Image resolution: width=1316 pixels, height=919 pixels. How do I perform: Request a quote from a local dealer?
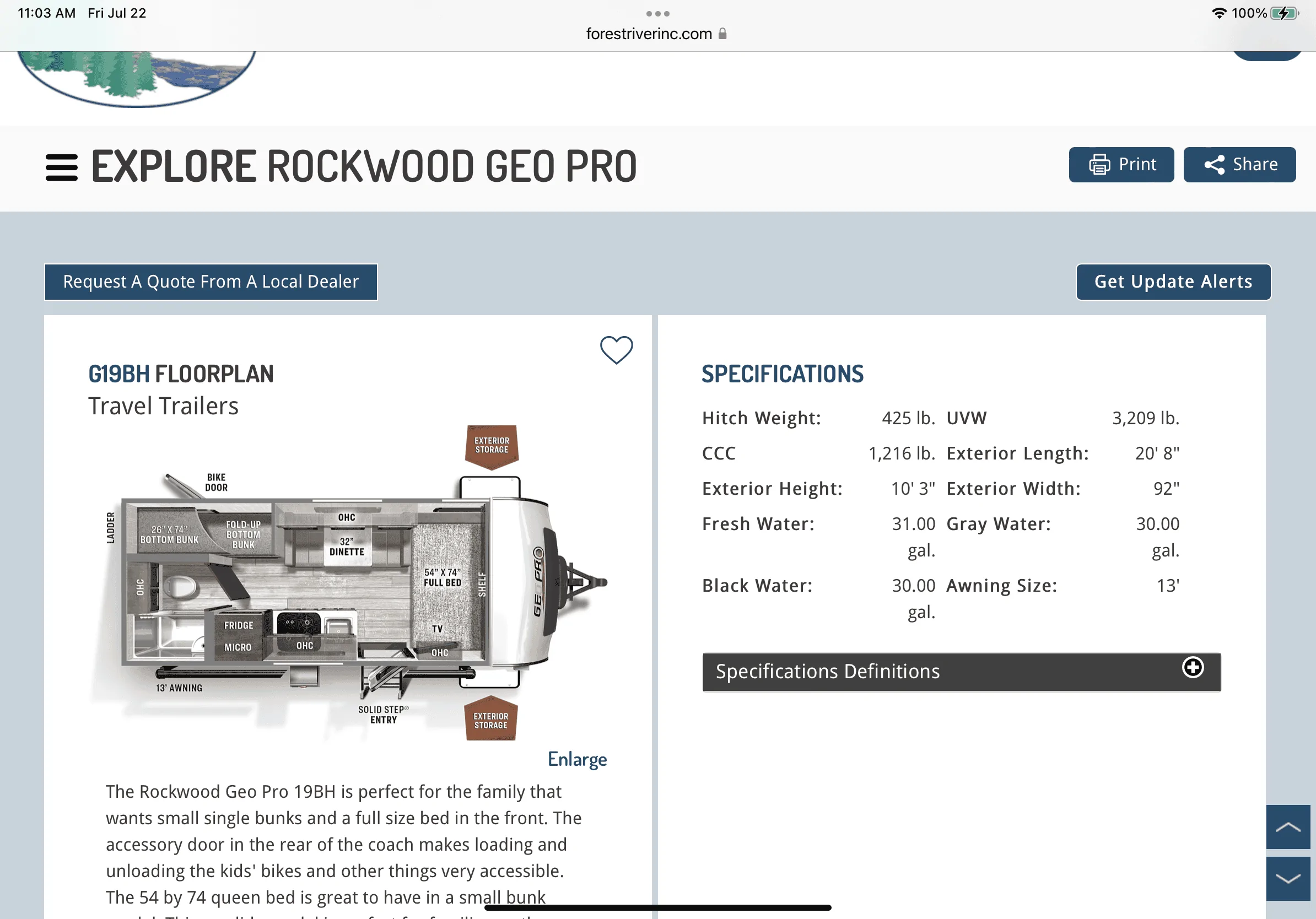(211, 282)
